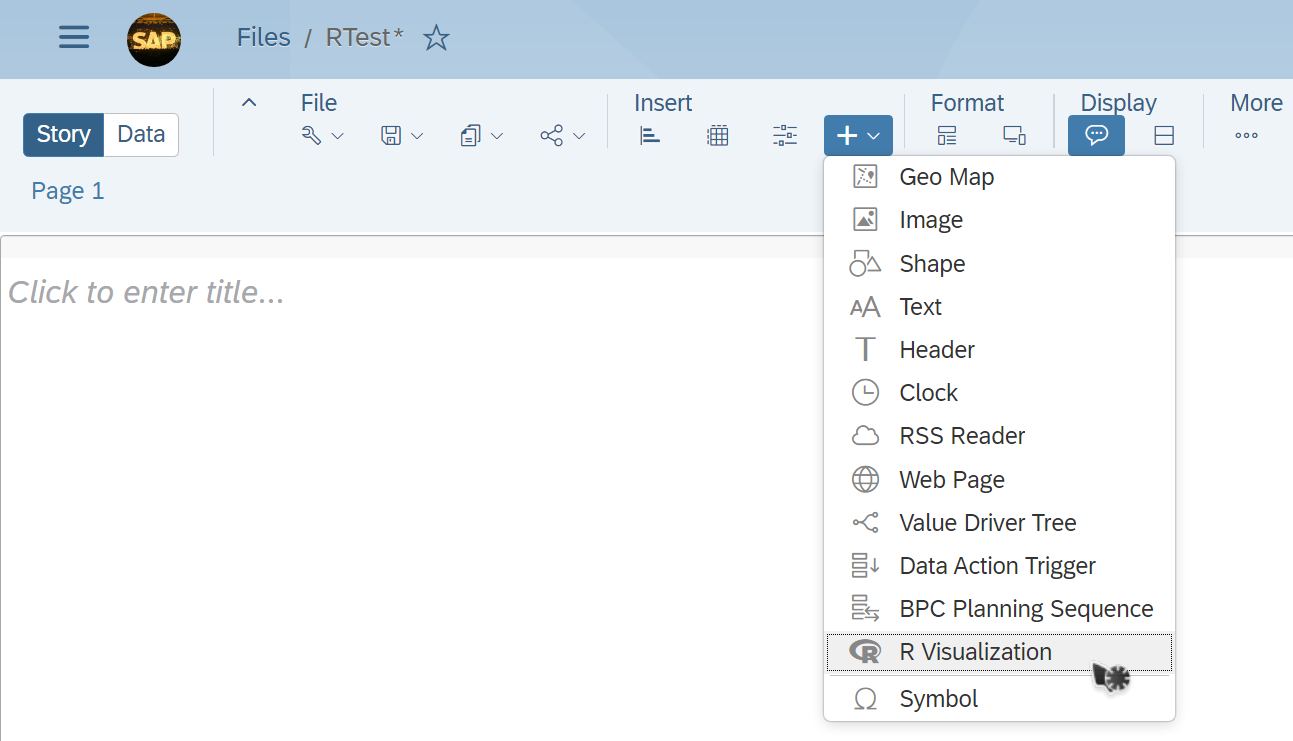Toggle the comment mode display button
1293x741 pixels.
(1096, 136)
